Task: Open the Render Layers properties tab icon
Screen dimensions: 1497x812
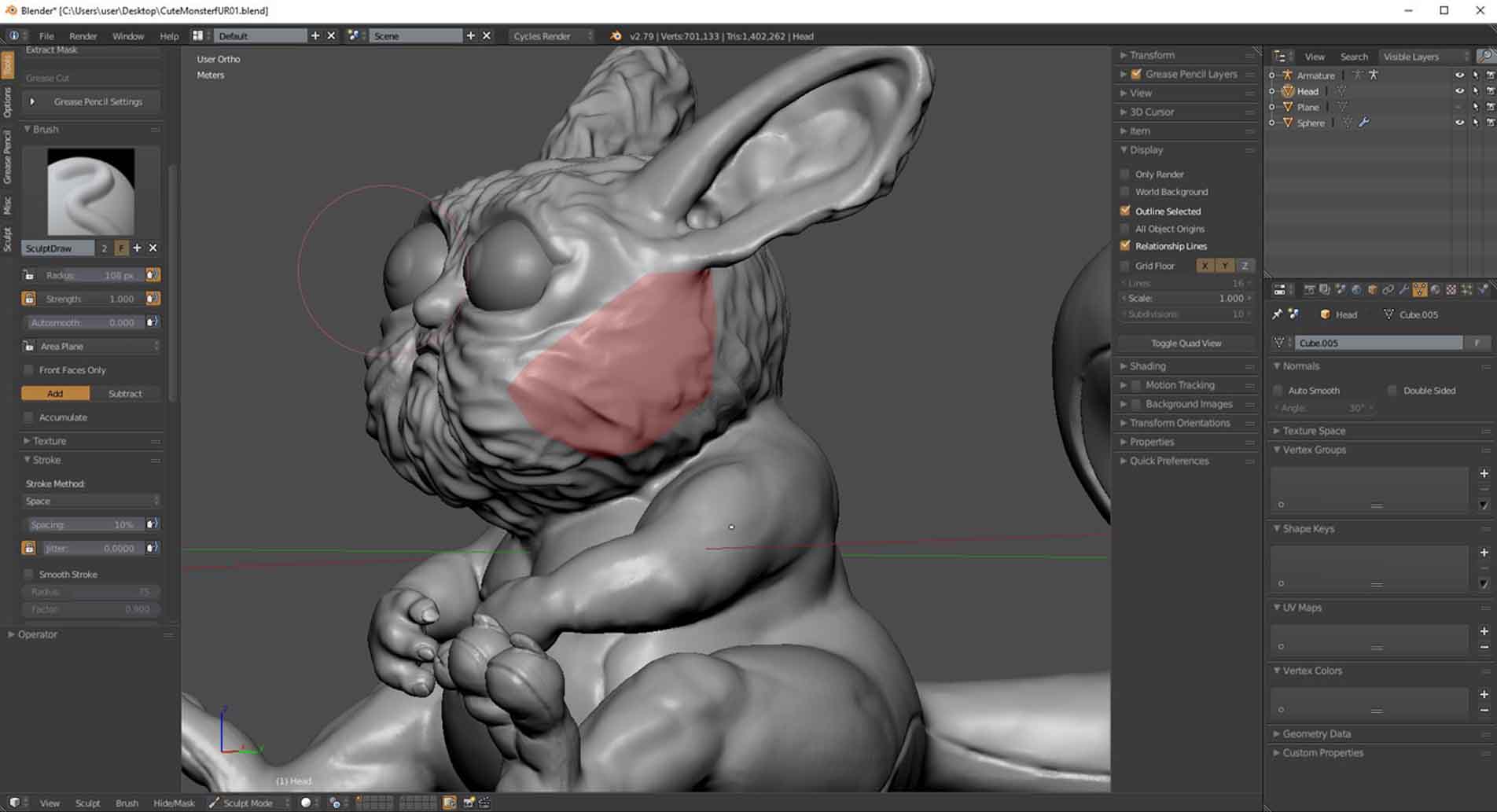Action: point(1325,290)
